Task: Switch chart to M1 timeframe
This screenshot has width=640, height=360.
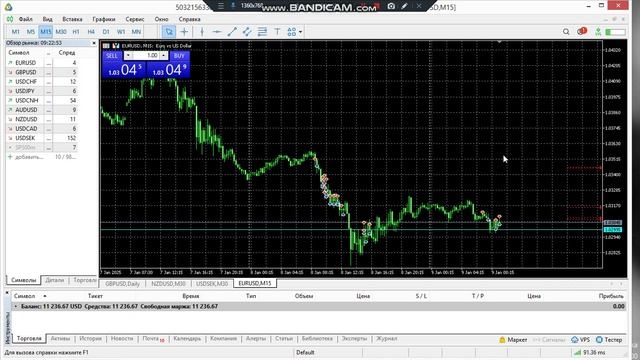Action: tap(16, 31)
